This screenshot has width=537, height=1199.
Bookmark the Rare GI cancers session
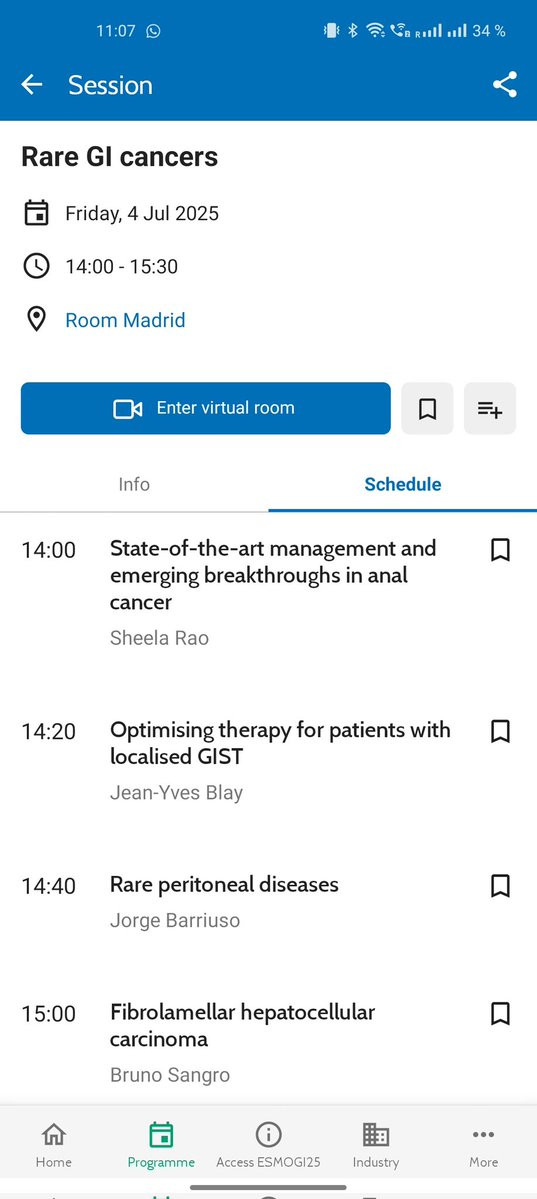(428, 408)
